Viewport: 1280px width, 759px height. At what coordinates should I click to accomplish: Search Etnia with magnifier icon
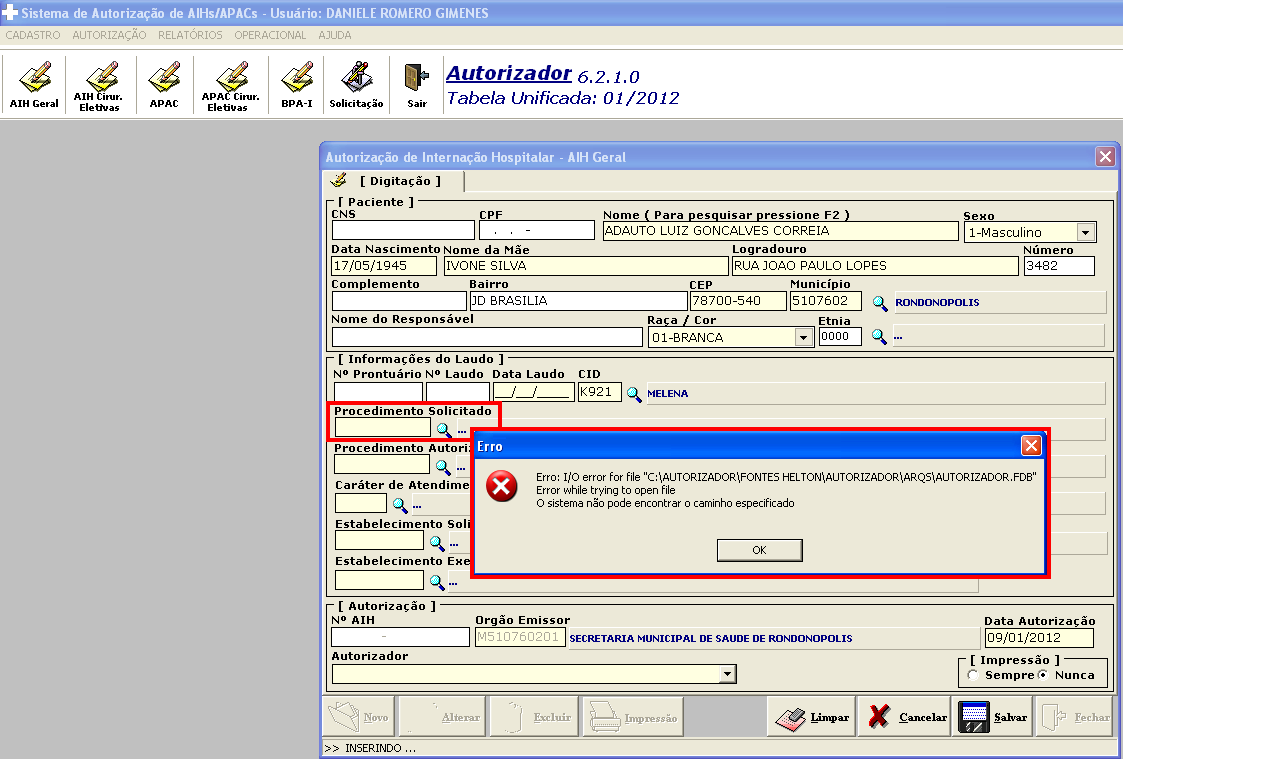[x=879, y=337]
